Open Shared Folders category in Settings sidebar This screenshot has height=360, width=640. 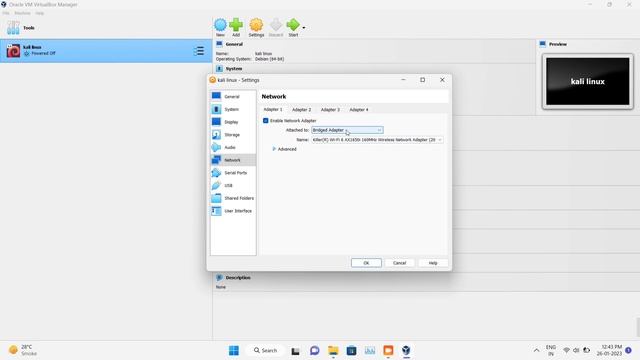233,198
